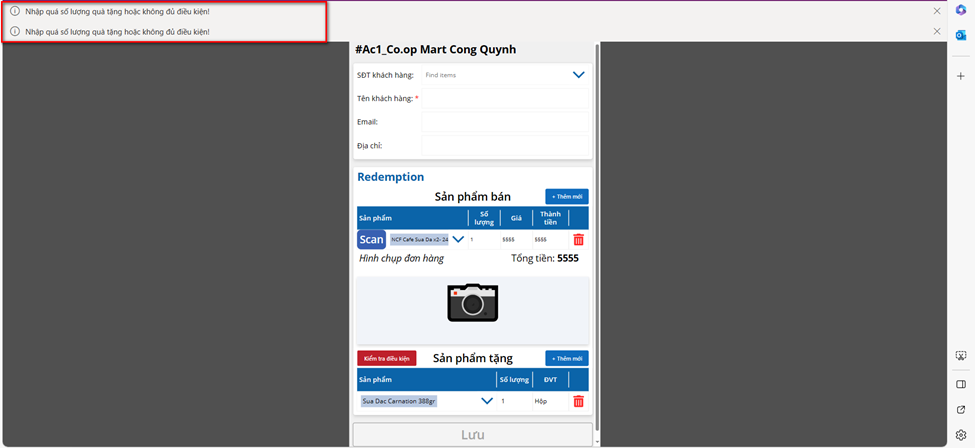Viewport: 975px width, 448px height.
Task: Click the info icon of first notification
Action: tap(15, 11)
